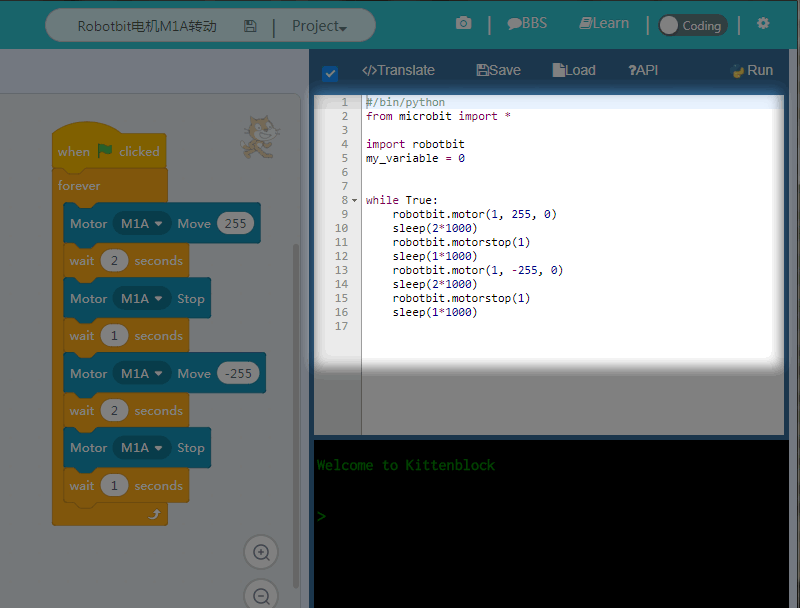
Task: Toggle the Coding mode switch
Action: [x=692, y=26]
